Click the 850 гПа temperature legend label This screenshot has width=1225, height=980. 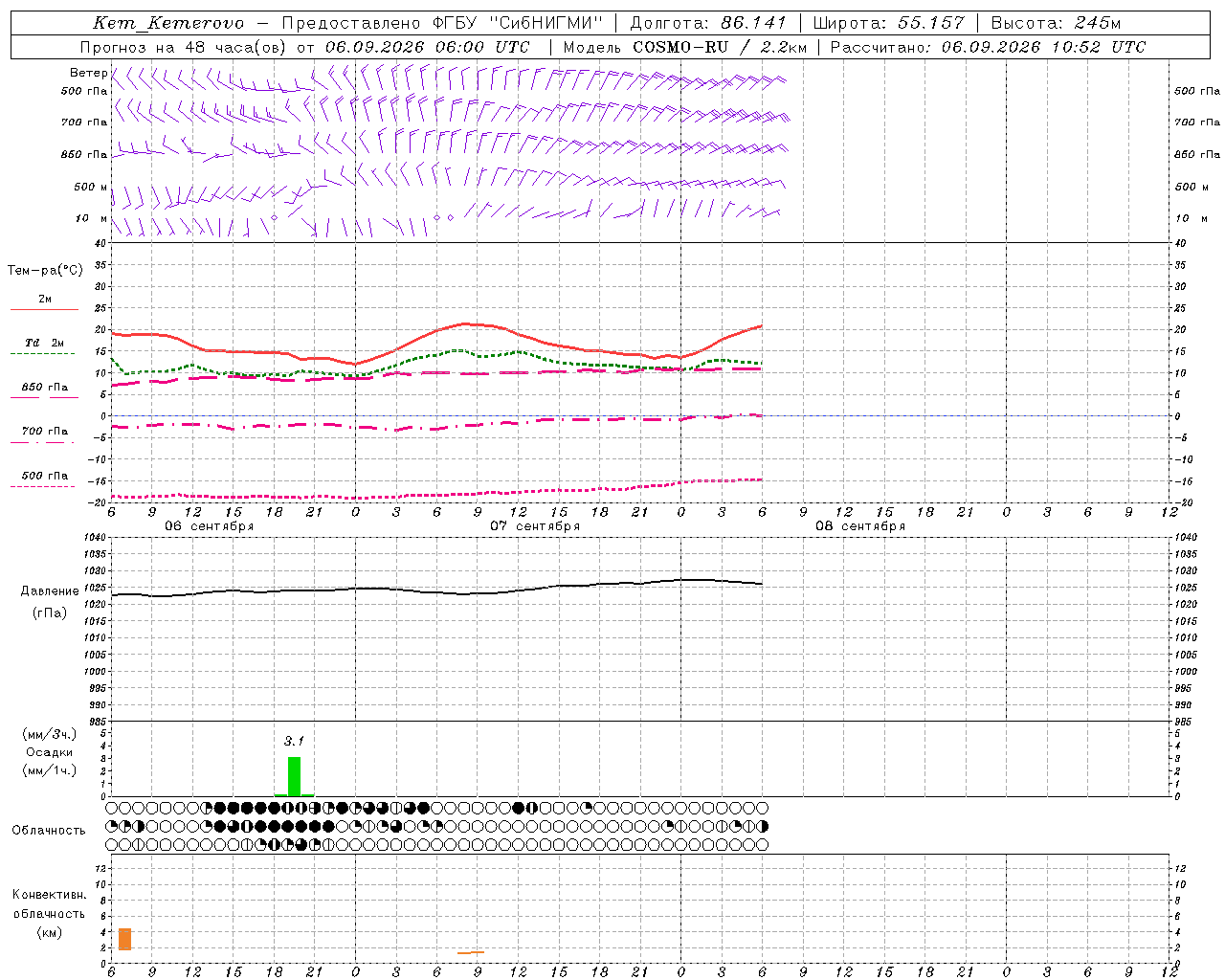(45, 387)
